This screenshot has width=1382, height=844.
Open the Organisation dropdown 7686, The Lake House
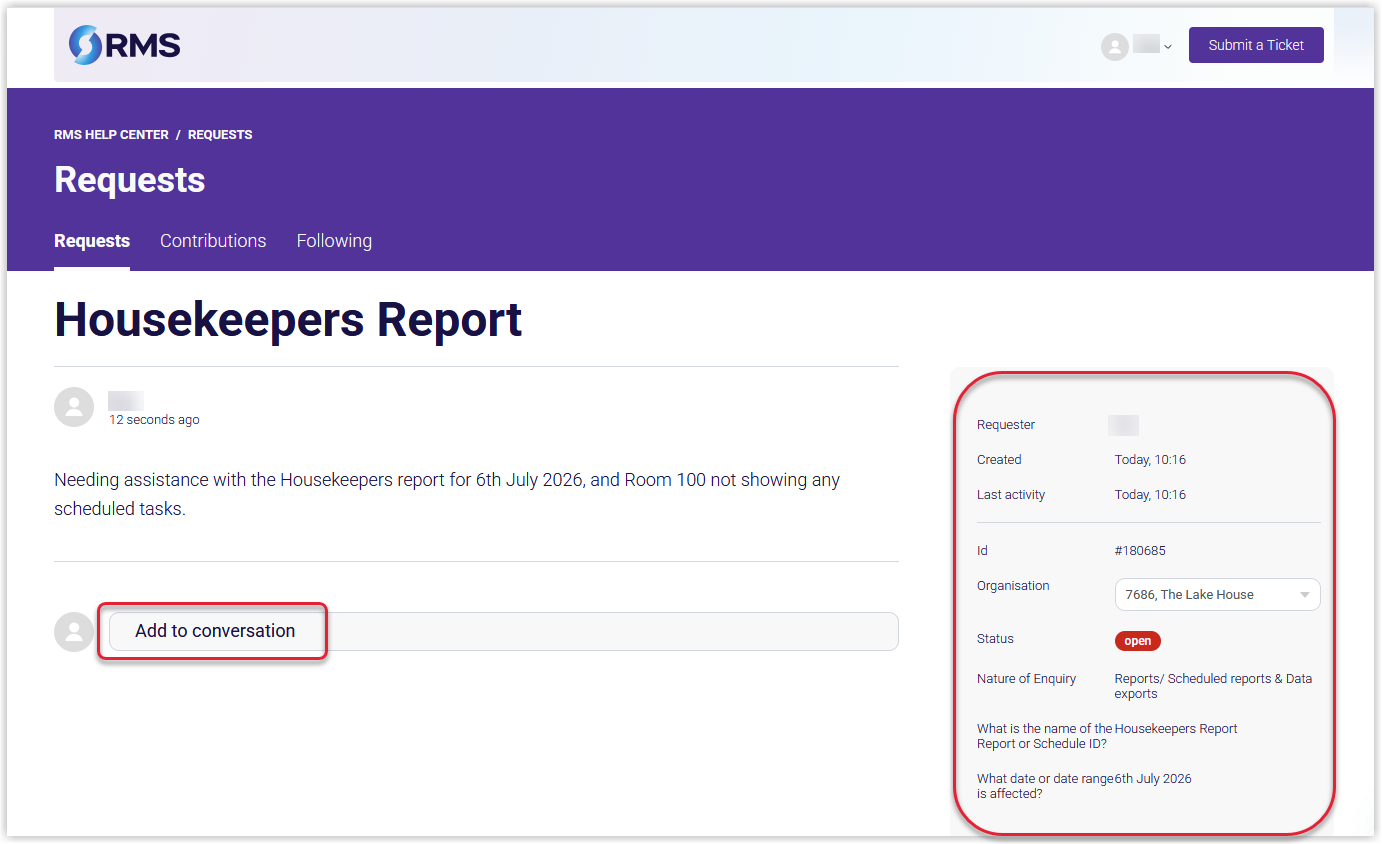tap(1217, 594)
